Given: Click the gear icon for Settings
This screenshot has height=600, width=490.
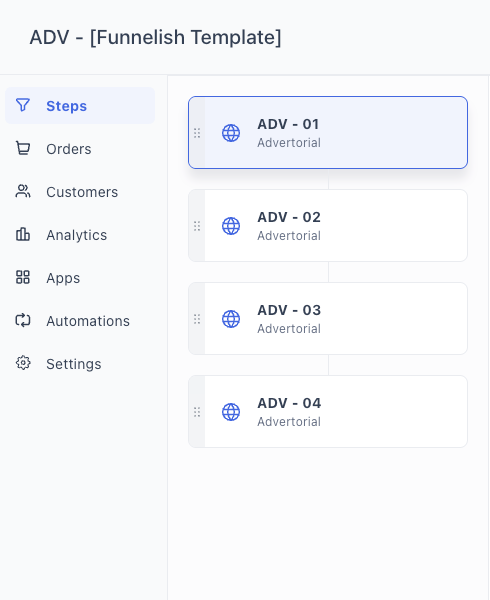Looking at the screenshot, I should pos(23,363).
